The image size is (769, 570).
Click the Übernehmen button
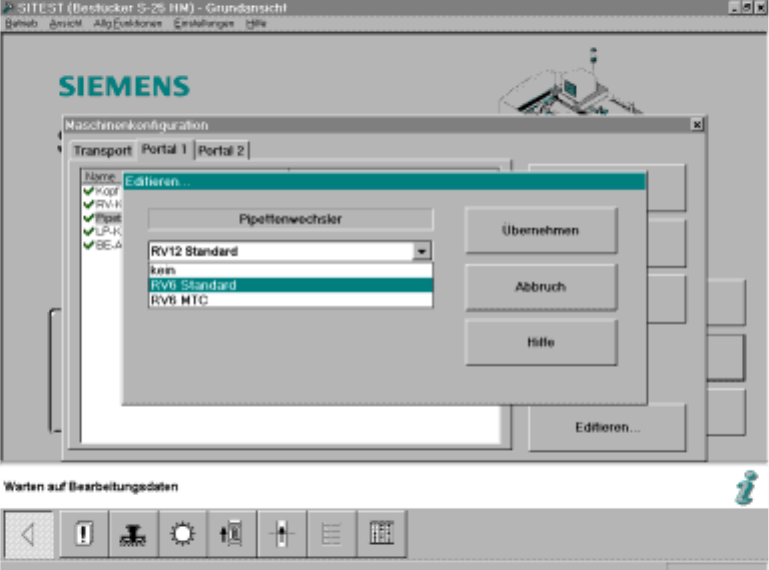click(x=540, y=231)
